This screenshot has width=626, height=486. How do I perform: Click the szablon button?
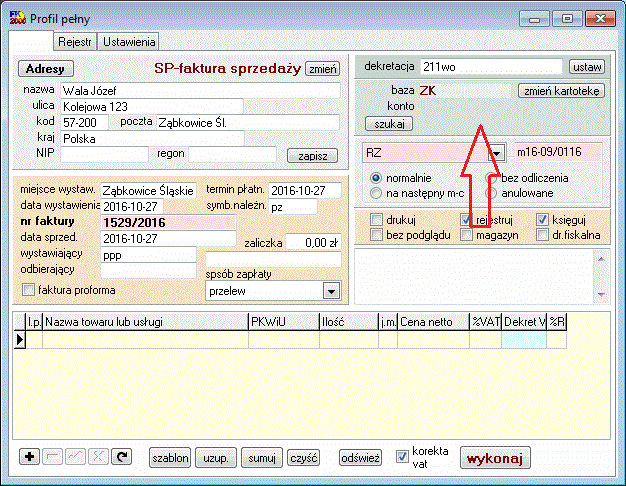pyautogui.click(x=170, y=458)
